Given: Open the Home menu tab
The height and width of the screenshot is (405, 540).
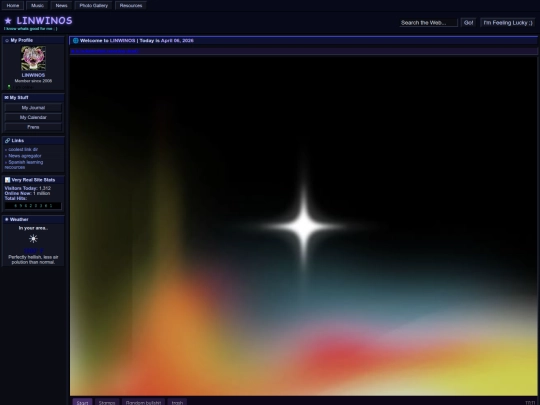Looking at the screenshot, I should pos(13,6).
